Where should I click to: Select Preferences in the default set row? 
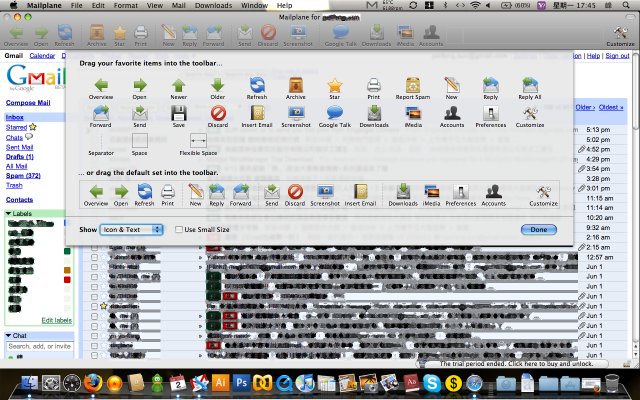tap(461, 195)
